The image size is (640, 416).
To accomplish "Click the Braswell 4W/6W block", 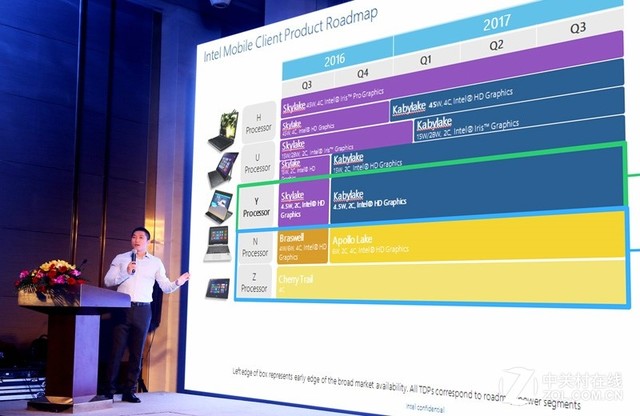I will tap(302, 245).
